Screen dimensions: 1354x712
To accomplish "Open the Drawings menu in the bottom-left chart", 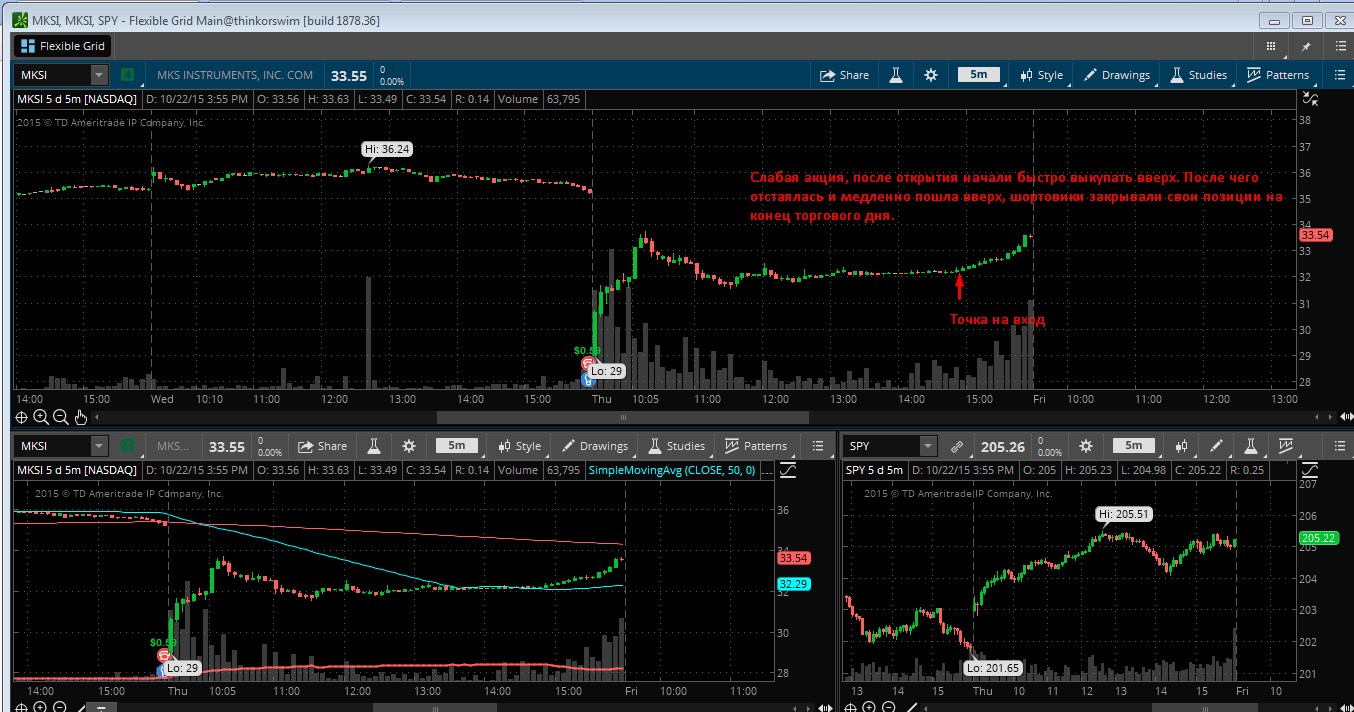I will [x=595, y=446].
